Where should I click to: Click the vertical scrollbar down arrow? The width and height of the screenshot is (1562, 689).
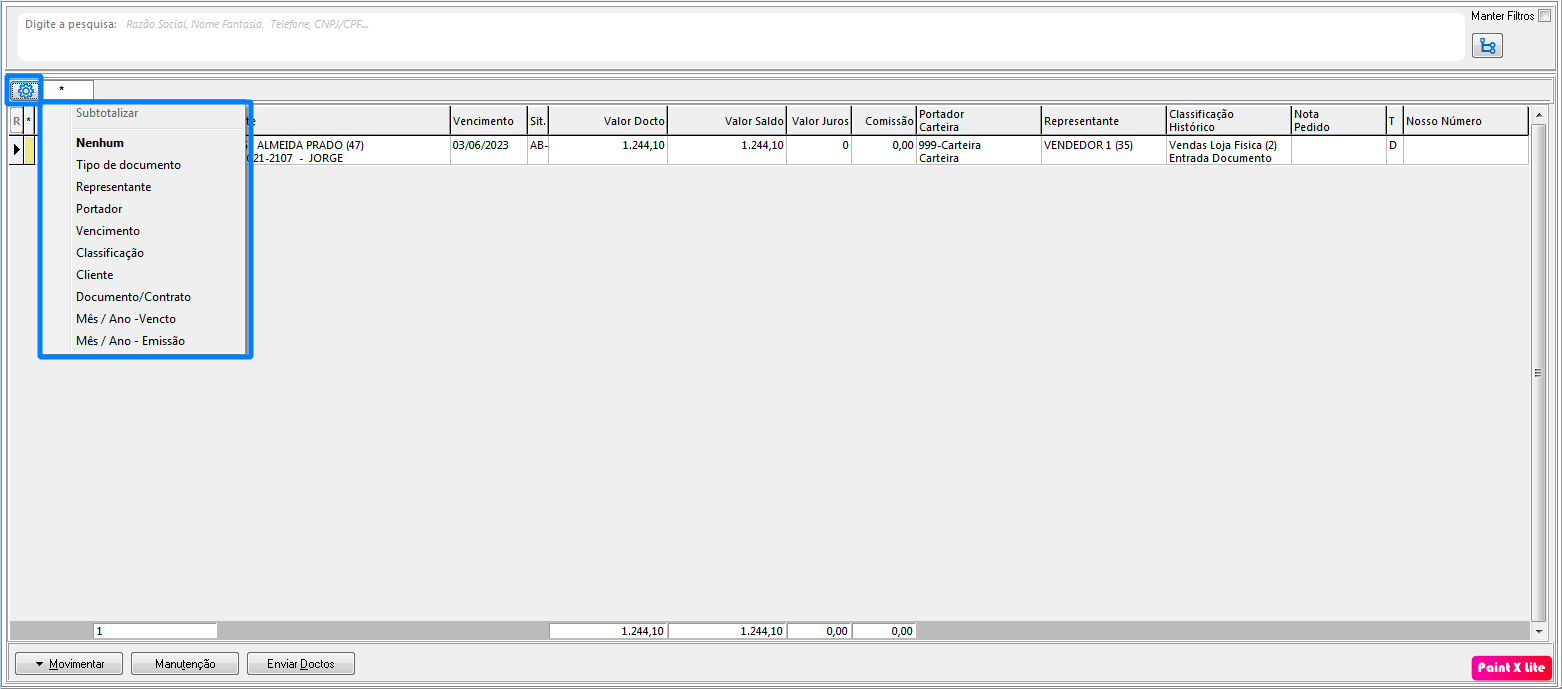point(1538,632)
